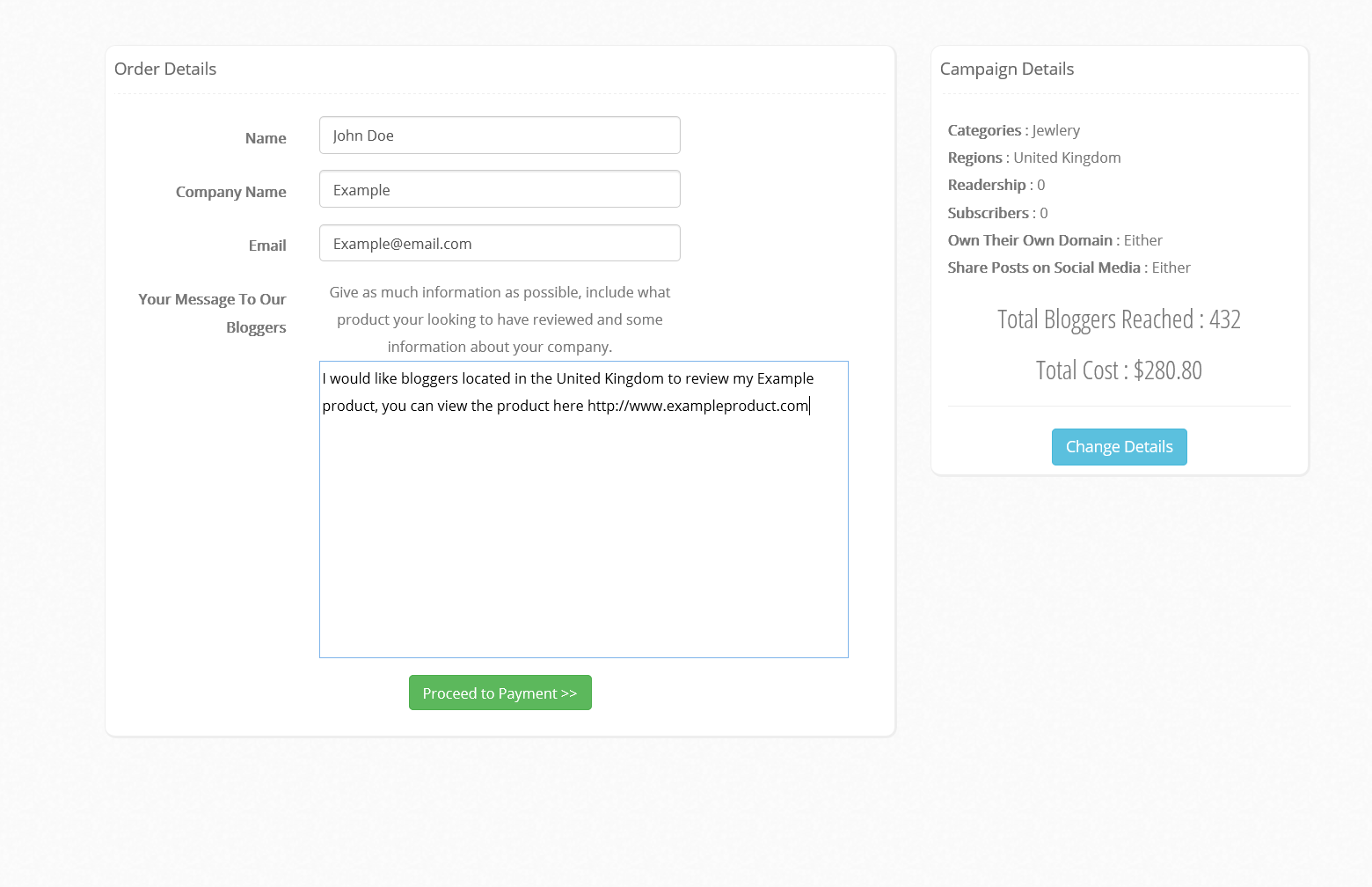The height and width of the screenshot is (887, 1372).
Task: Click Total Bloggers Reached : 432
Action: tap(1119, 319)
